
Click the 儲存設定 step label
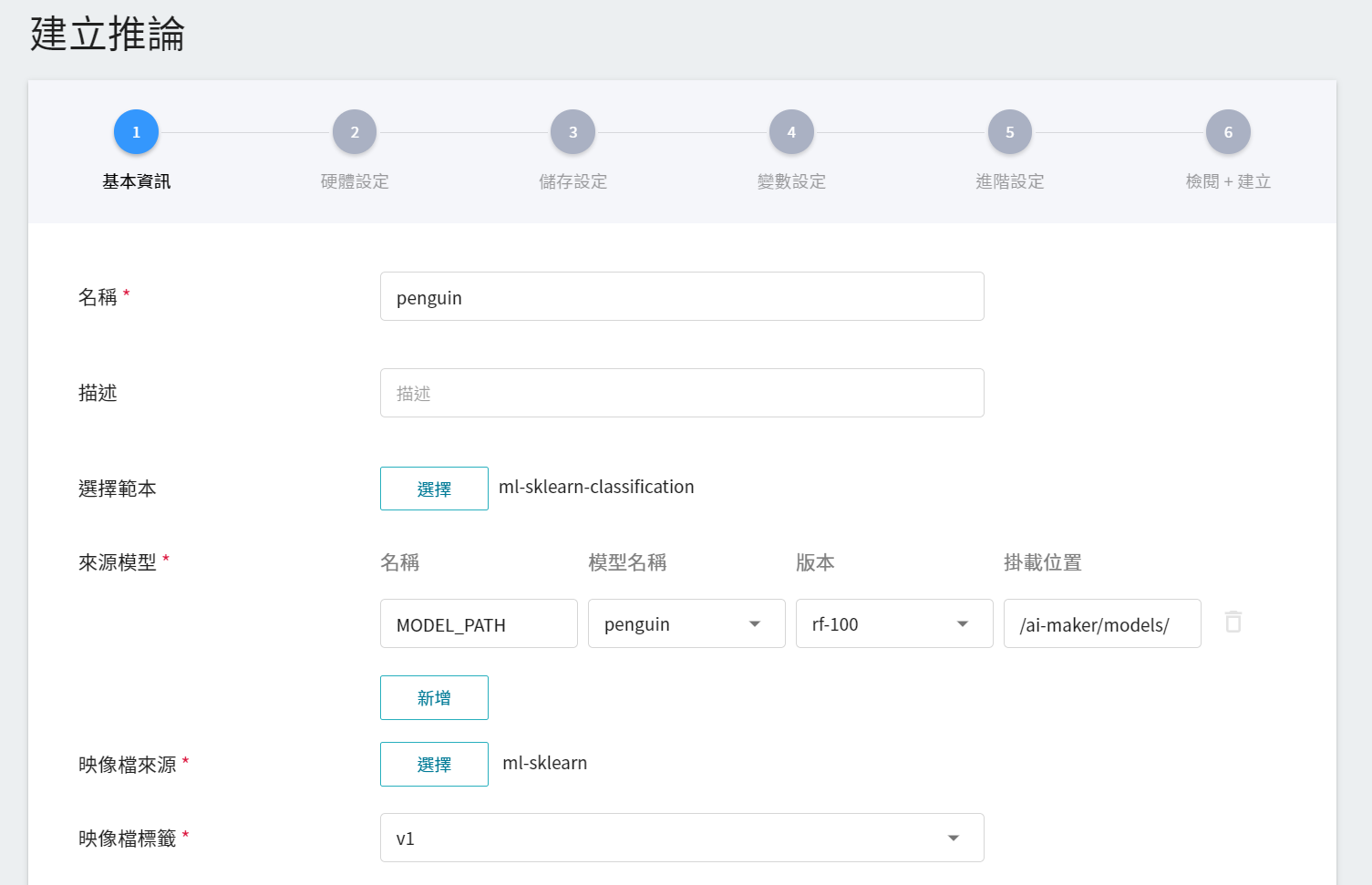(x=573, y=181)
